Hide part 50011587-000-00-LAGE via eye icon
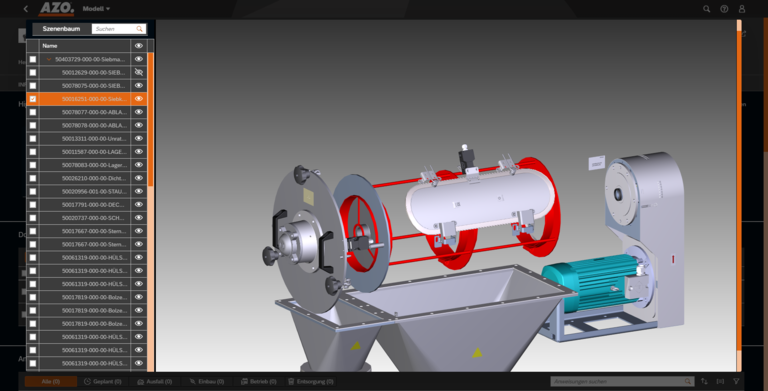 click(x=139, y=151)
